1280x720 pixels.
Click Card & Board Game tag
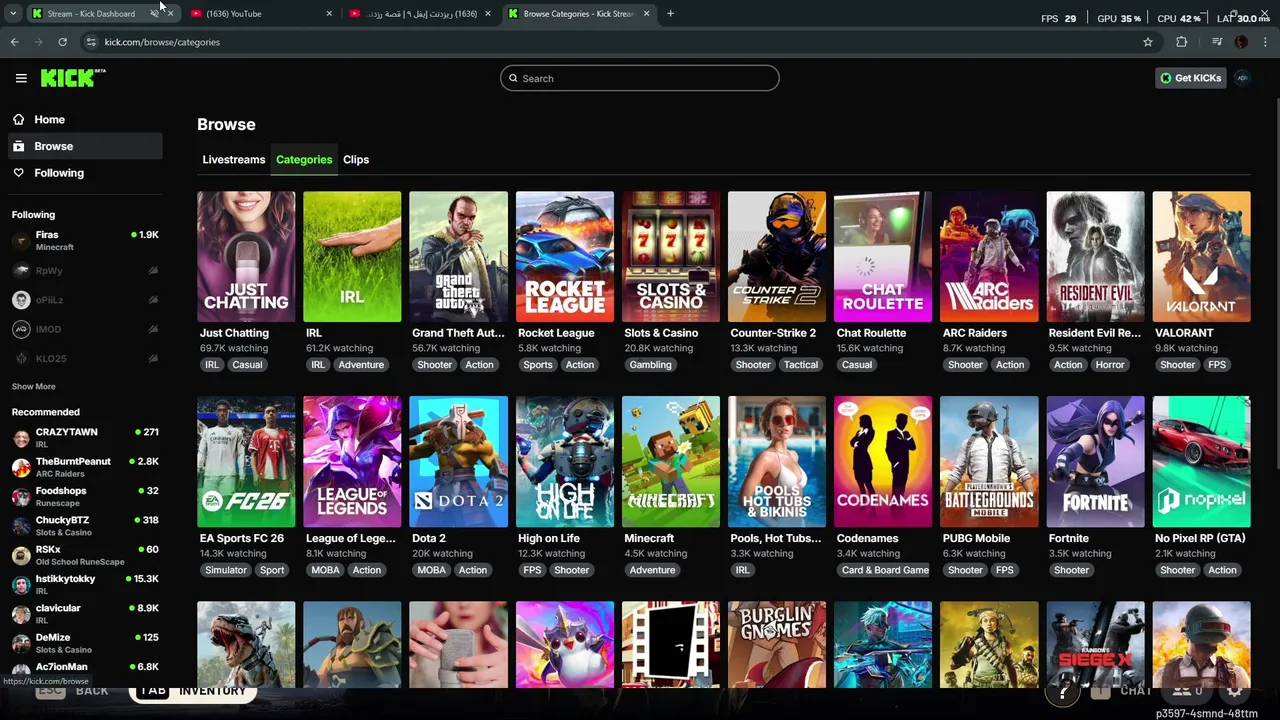pyautogui.click(x=885, y=570)
